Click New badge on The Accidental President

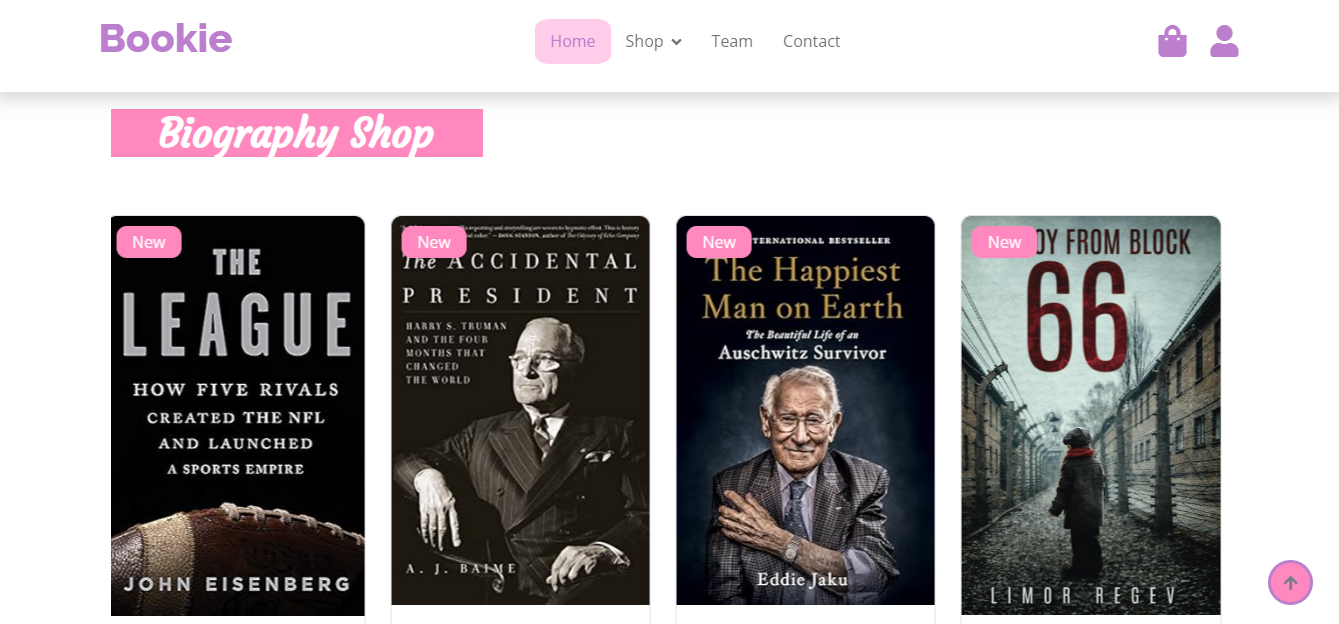[x=434, y=242]
